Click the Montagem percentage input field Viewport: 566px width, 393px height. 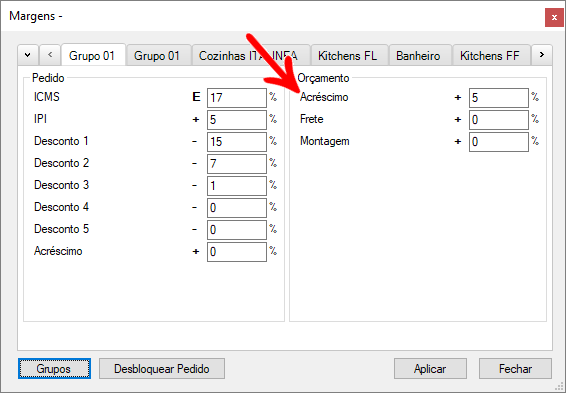[499, 142]
